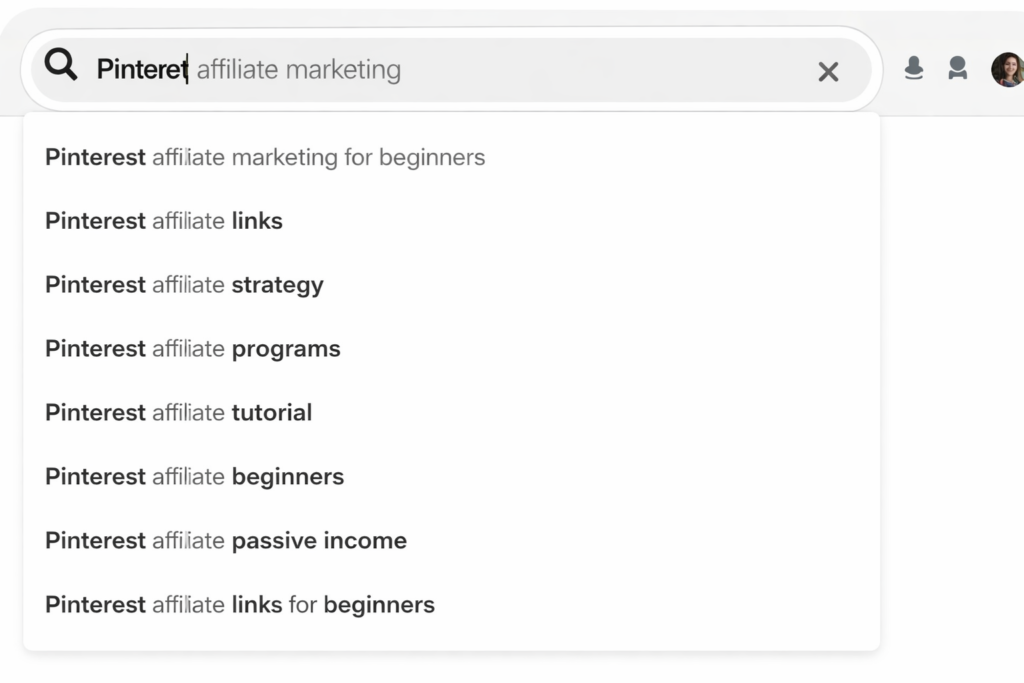
Task: Pick the 'Pinterest affiliate strategy' suggestion
Action: coord(184,285)
